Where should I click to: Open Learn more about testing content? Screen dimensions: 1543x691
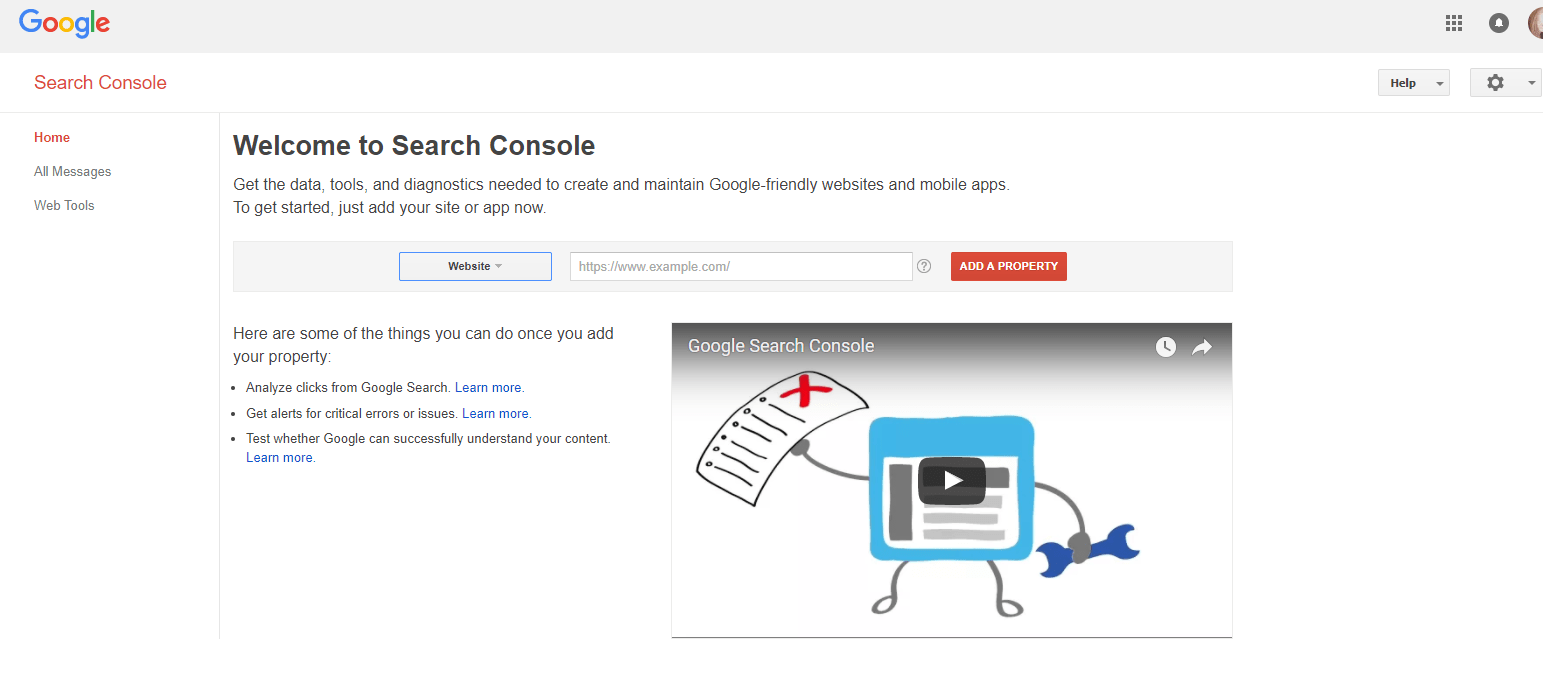279,458
